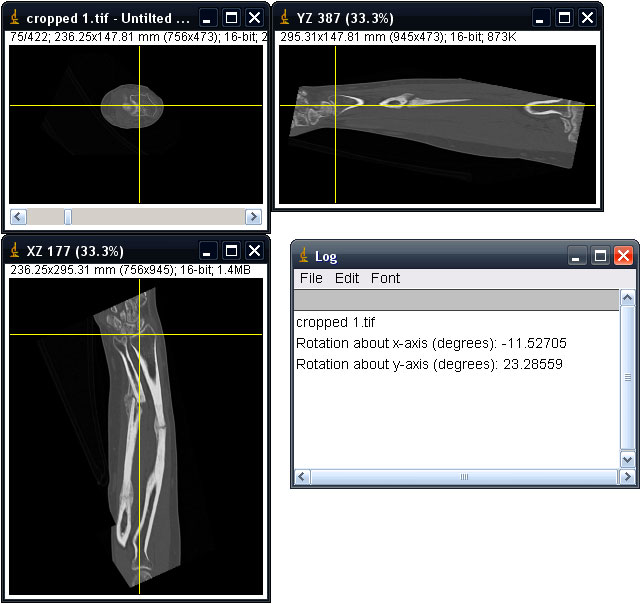Open the File menu in Log window

click(x=311, y=278)
